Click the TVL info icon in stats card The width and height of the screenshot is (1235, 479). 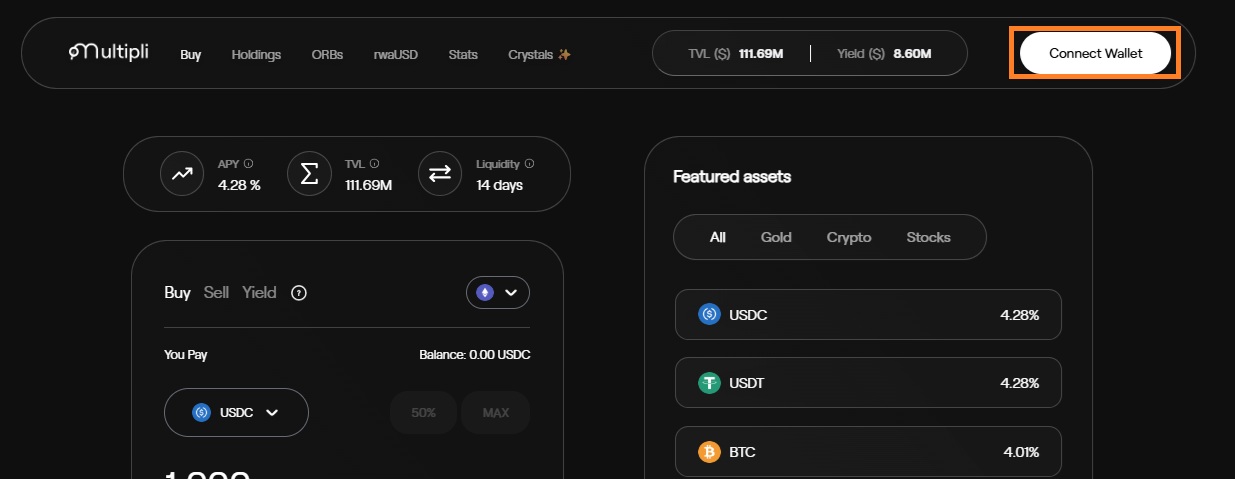point(375,164)
